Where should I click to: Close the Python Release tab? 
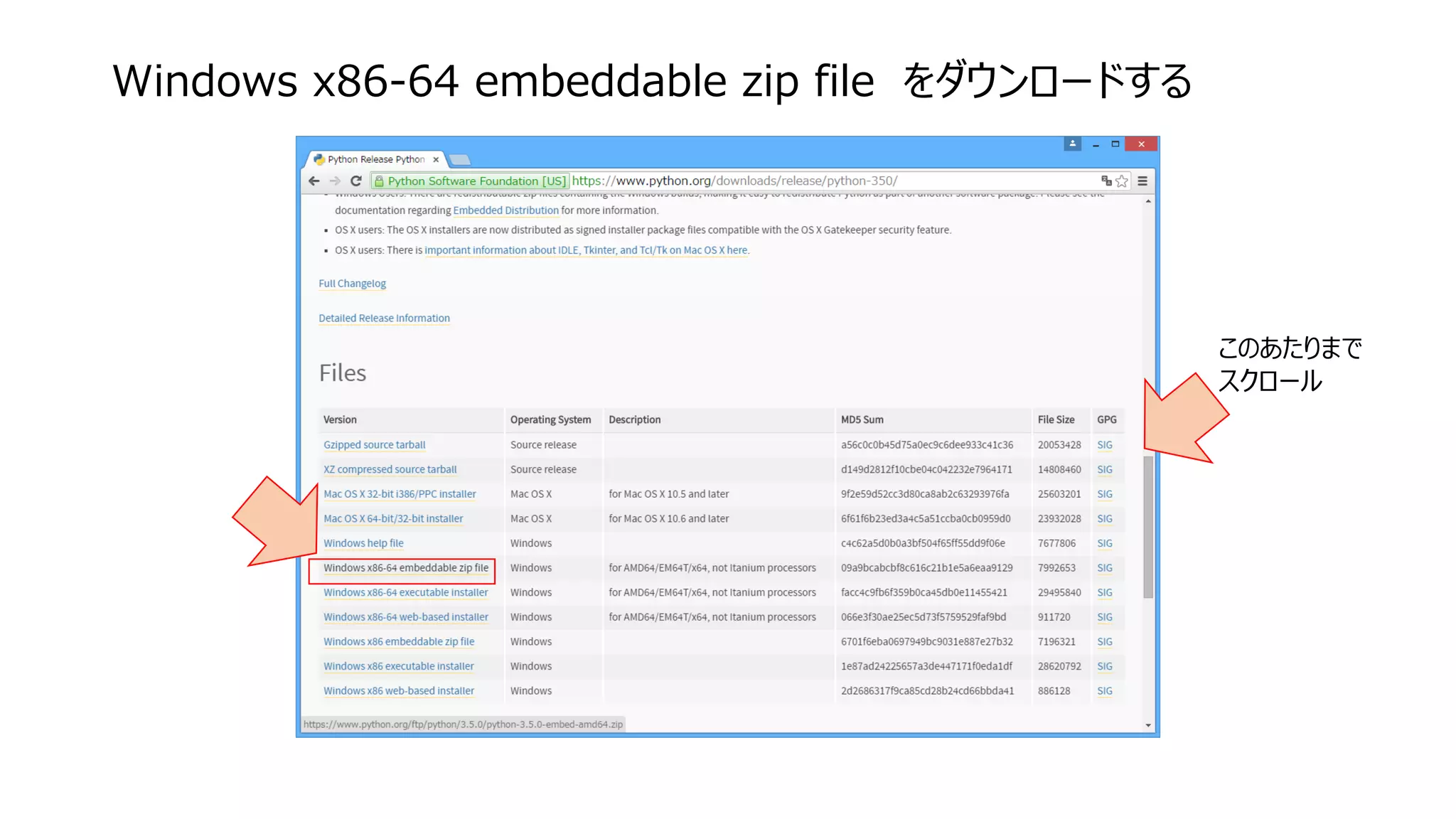click(x=436, y=159)
